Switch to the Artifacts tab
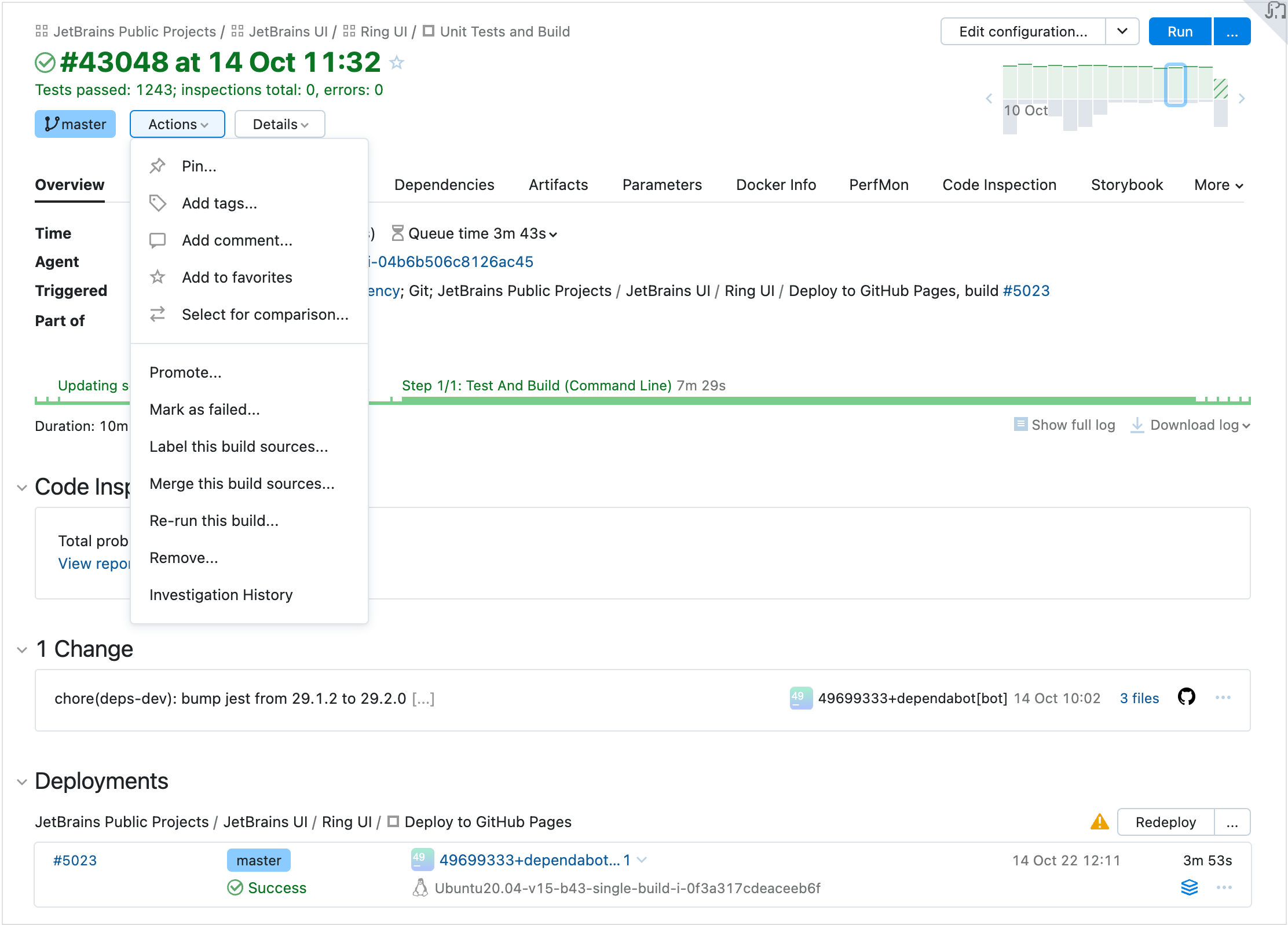This screenshot has height=925, width=1288. (x=558, y=185)
